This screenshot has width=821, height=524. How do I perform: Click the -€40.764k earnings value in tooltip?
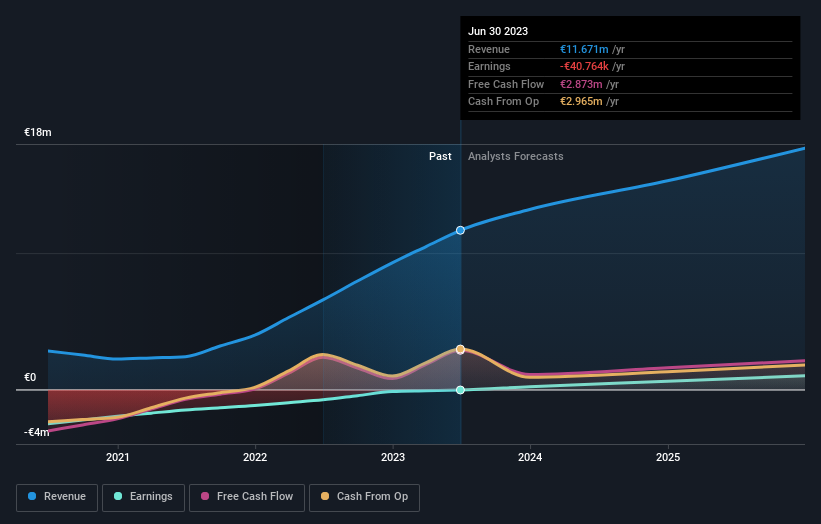coord(584,66)
